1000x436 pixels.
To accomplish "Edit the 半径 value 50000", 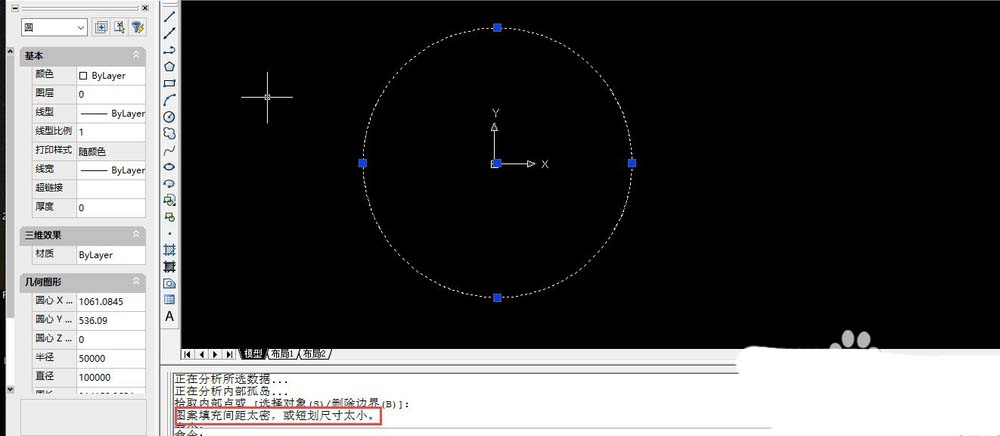I will tap(111, 358).
